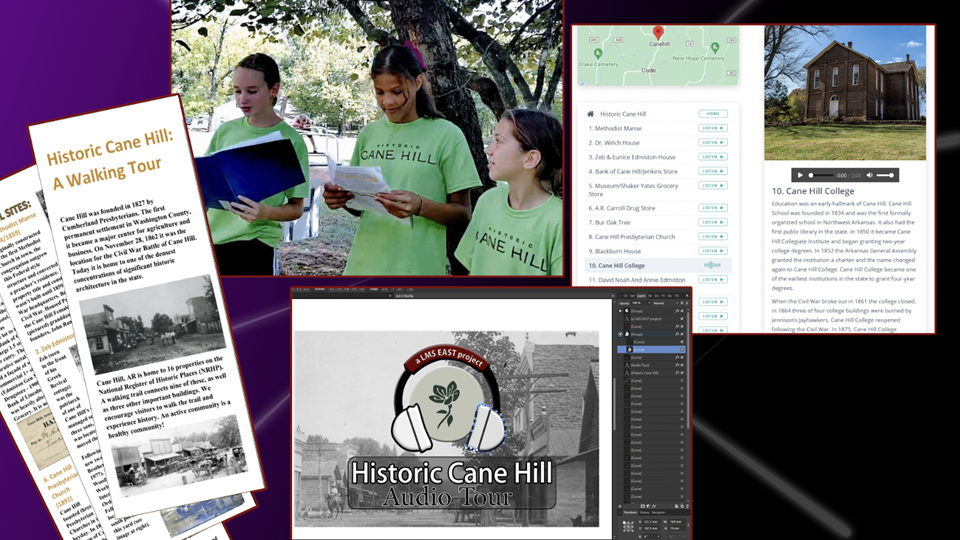Open fx effects on Historic Cane Hill layer
The width and height of the screenshot is (960, 540).
coord(677,373)
